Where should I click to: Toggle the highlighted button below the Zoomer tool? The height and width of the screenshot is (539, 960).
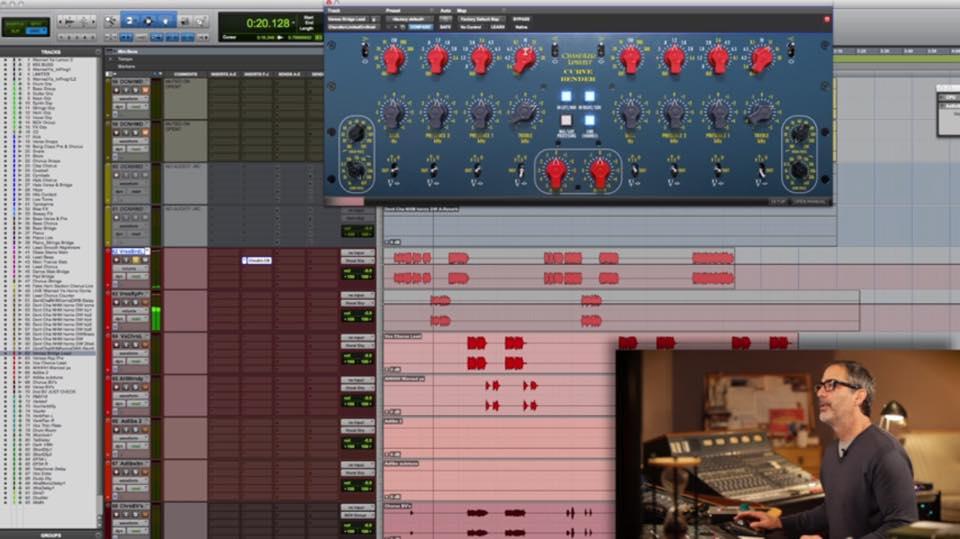(126, 37)
